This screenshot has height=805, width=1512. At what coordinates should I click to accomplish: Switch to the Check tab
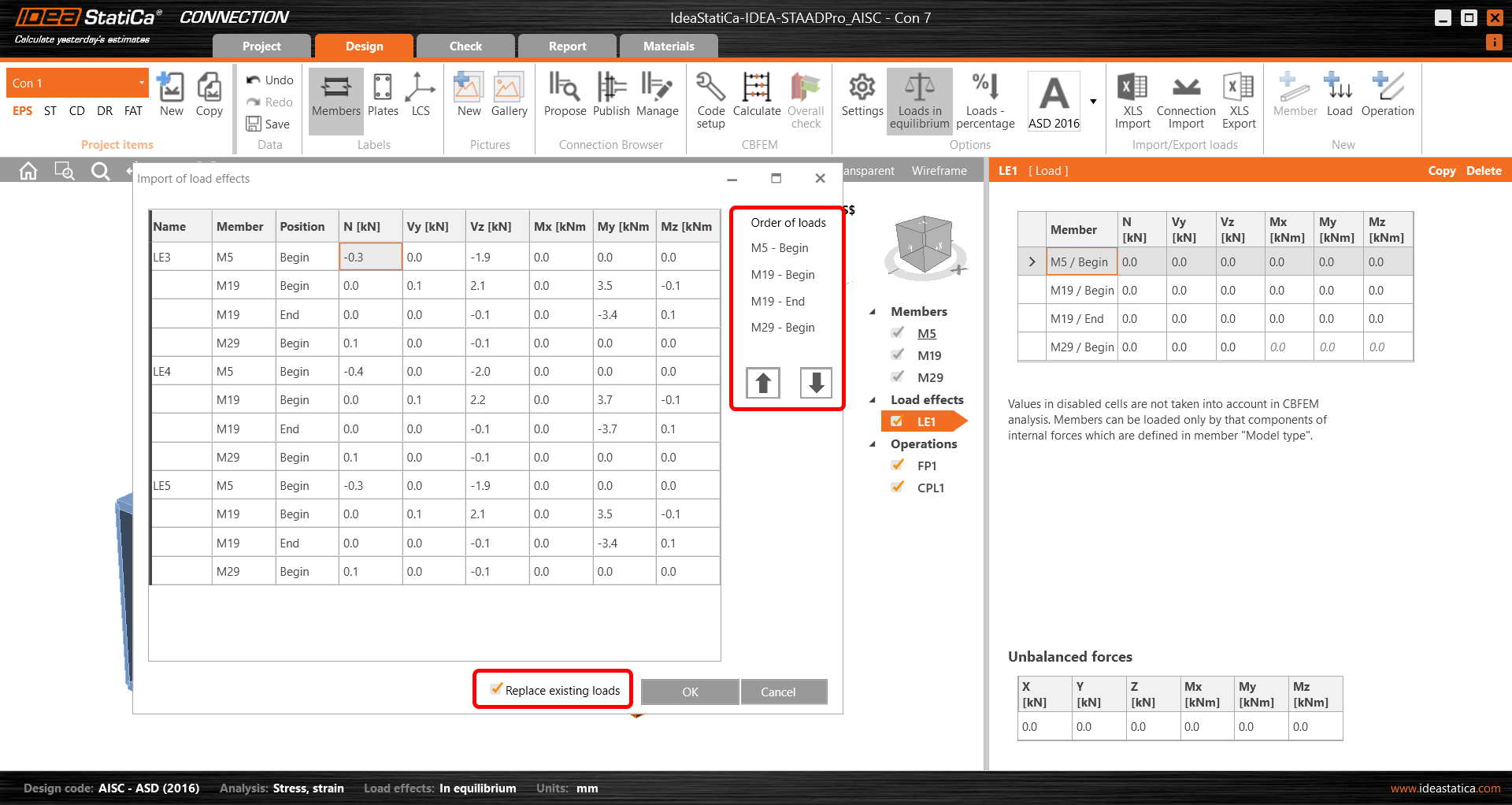[x=465, y=46]
